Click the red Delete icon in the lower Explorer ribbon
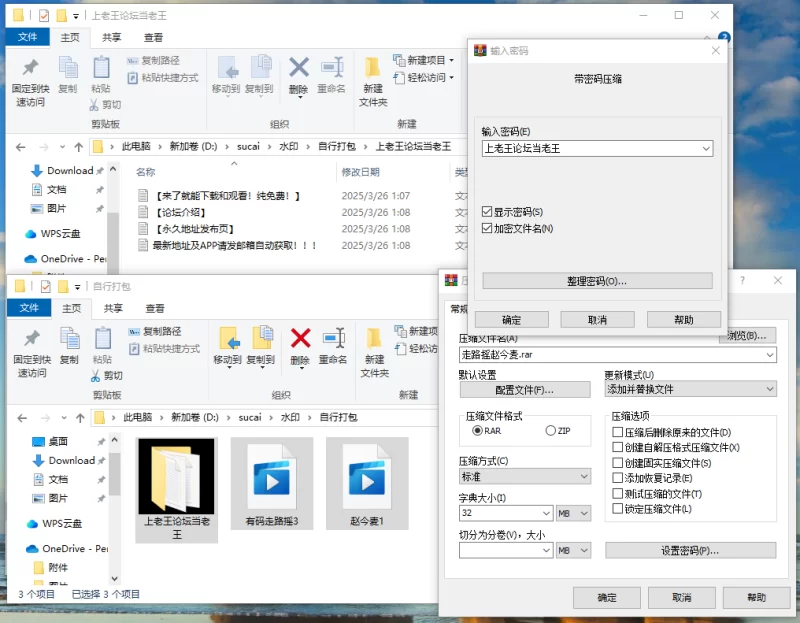The height and width of the screenshot is (623, 800). (299, 338)
